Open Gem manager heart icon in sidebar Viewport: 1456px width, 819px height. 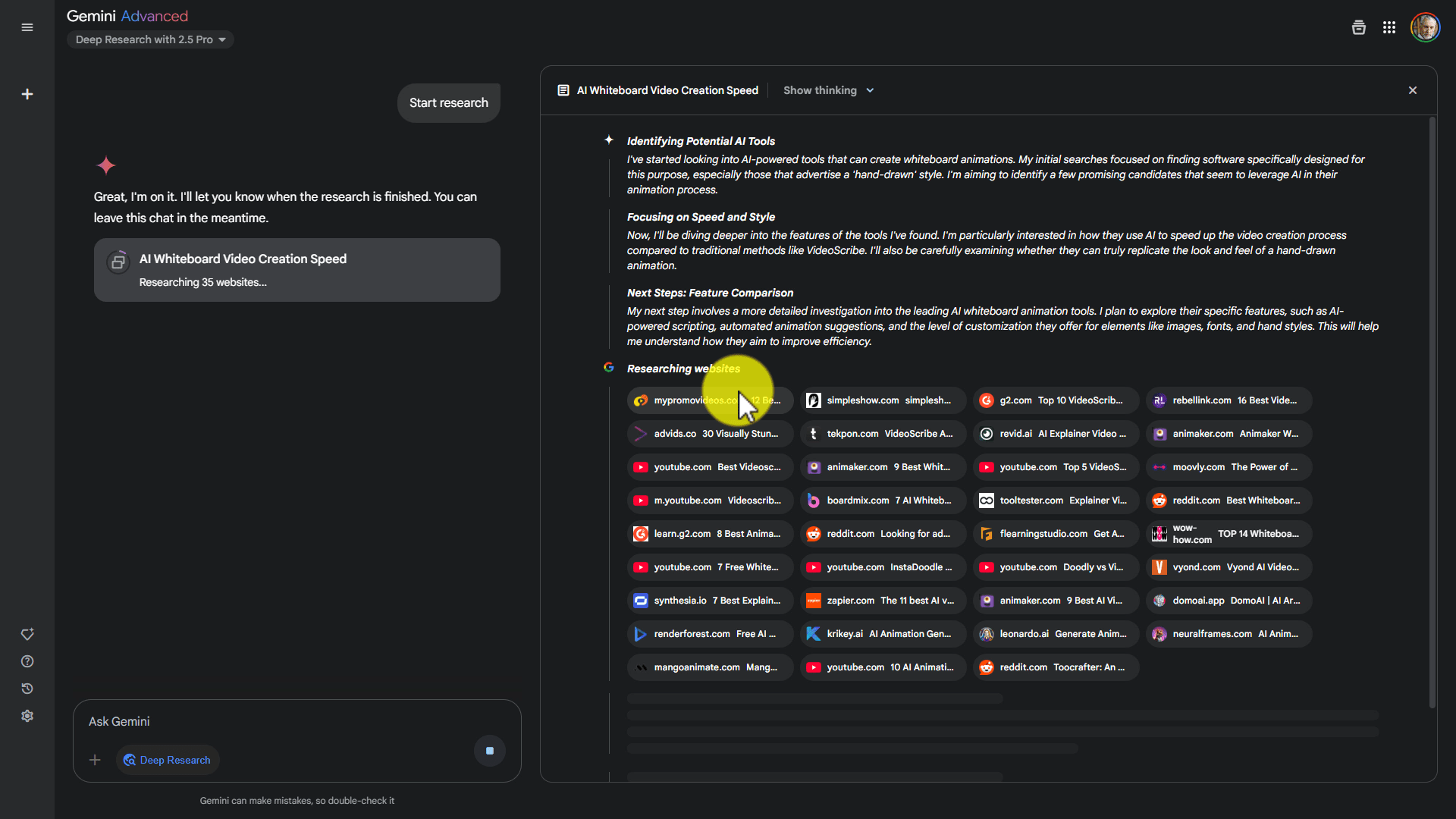(27, 634)
